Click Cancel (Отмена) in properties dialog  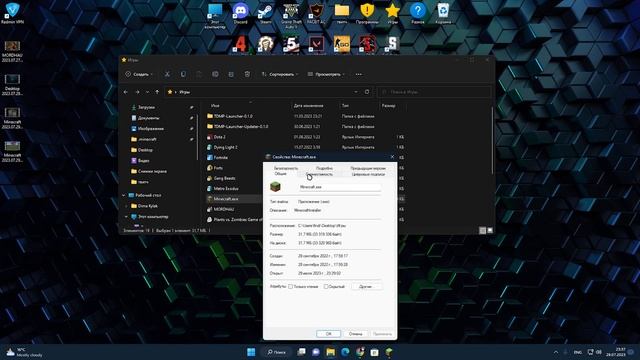[355, 334]
